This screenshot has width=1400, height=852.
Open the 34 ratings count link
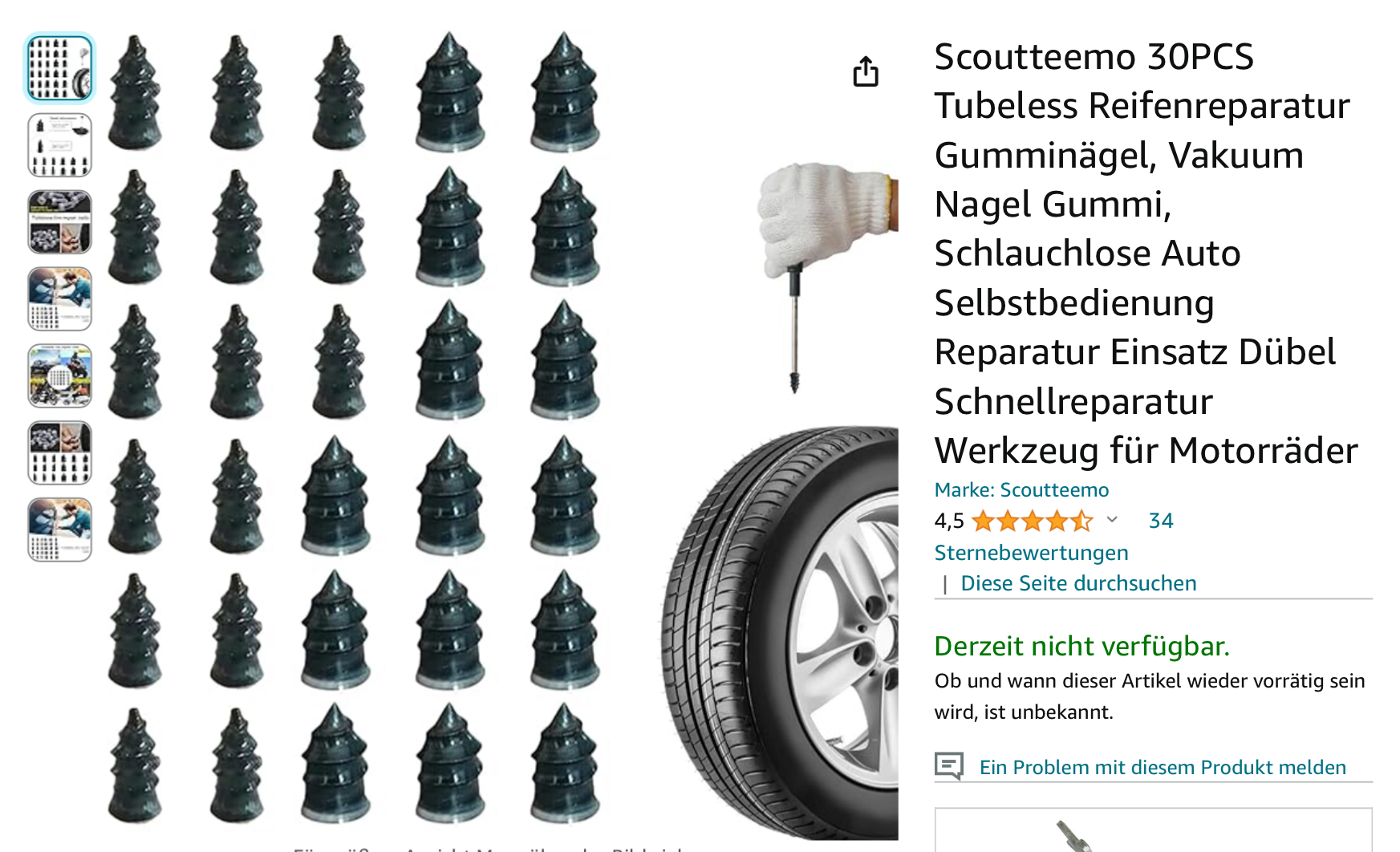tap(1161, 521)
